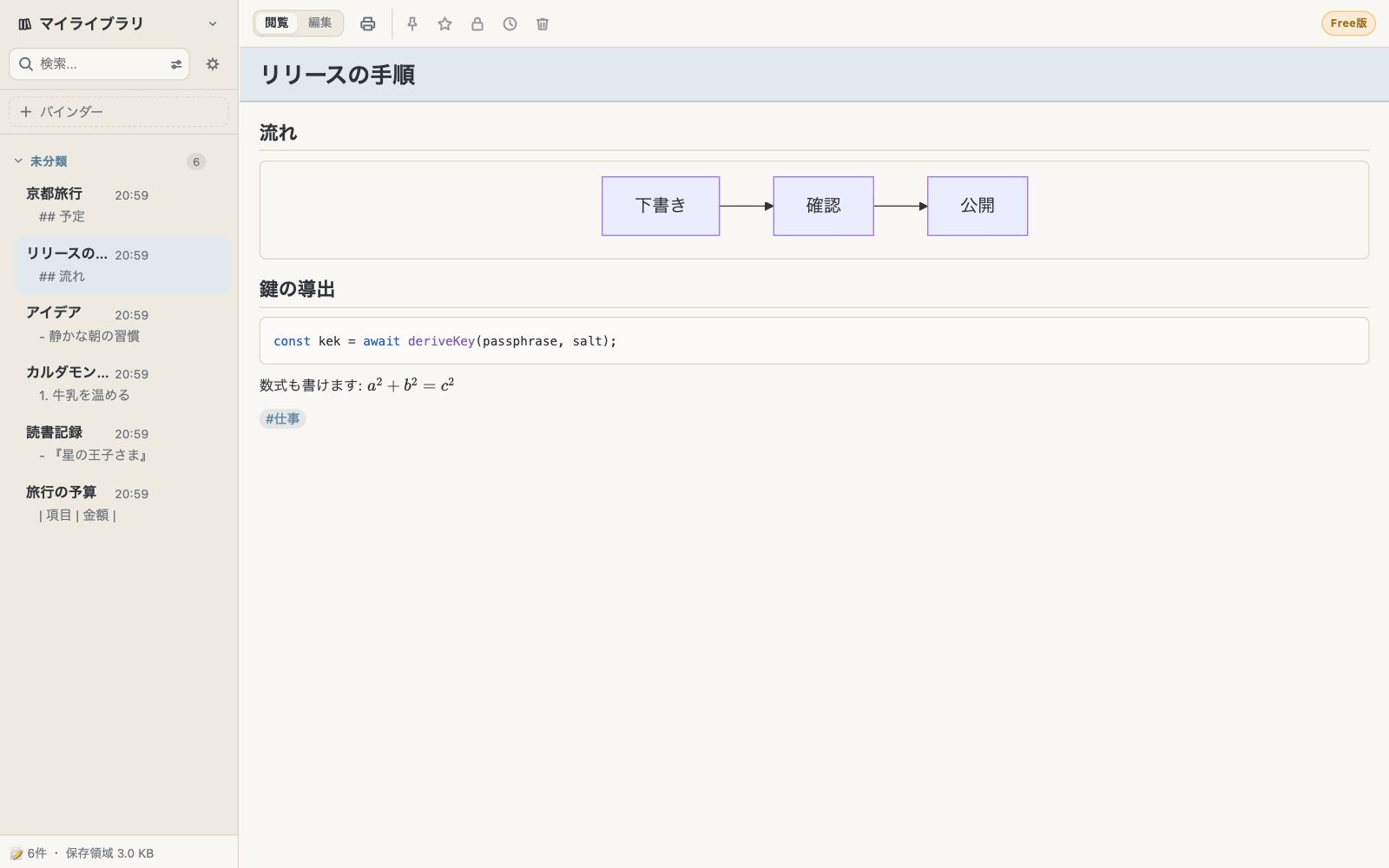Viewport: 1389px width, 868px height.
Task: Click the deriveKey code block
Action: point(814,341)
